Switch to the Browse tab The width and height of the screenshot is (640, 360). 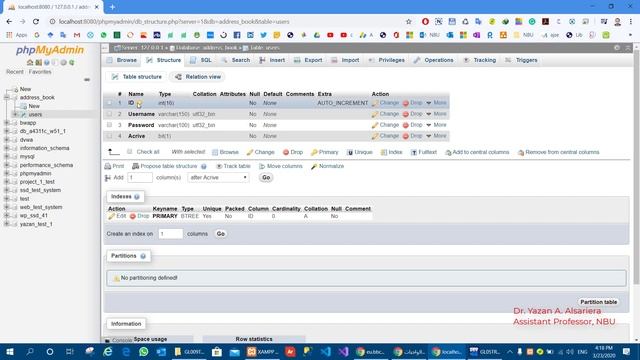click(122, 60)
